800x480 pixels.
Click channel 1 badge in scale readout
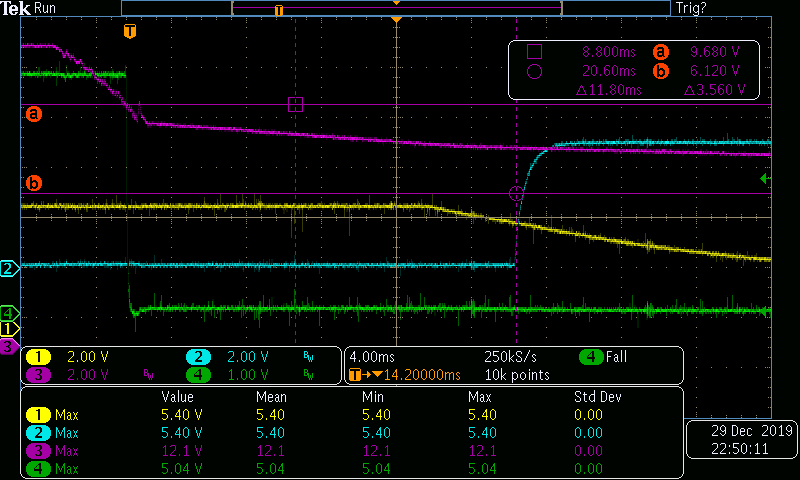coord(38,357)
